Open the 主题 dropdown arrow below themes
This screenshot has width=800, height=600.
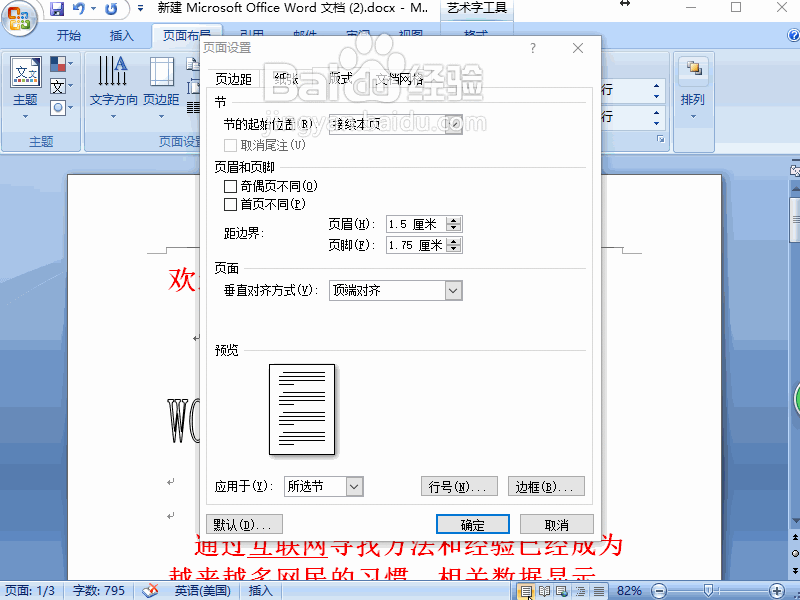point(26,117)
